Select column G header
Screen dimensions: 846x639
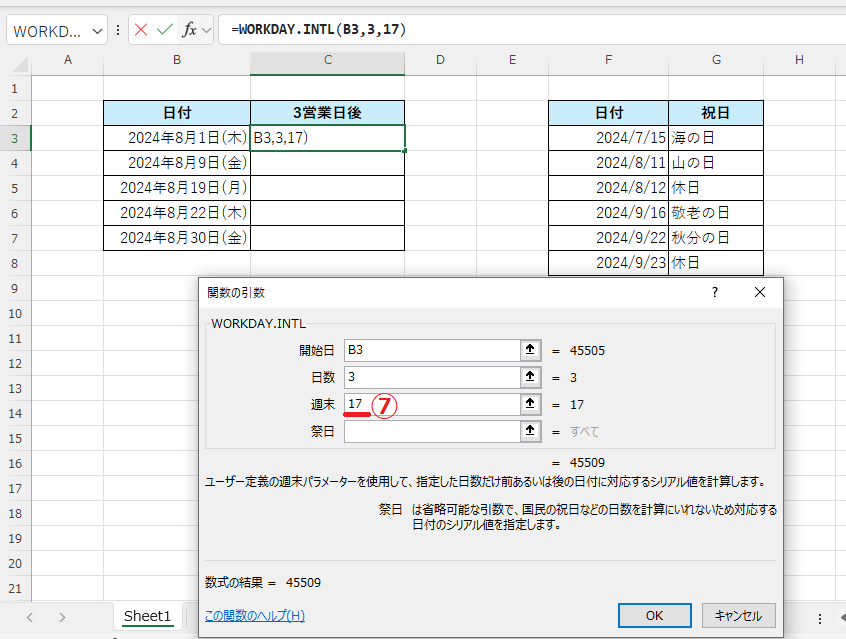[716, 60]
